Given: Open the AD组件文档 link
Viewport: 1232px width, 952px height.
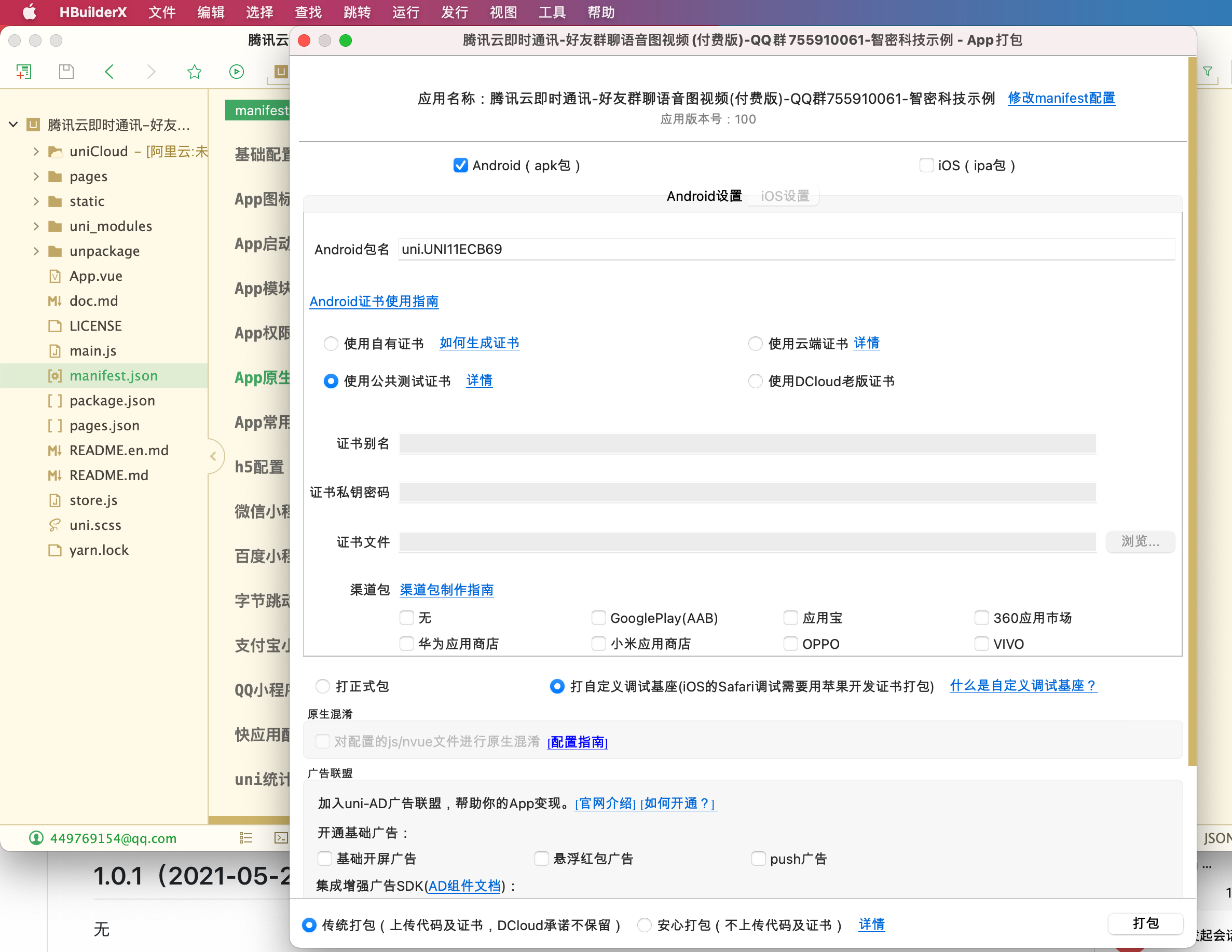Looking at the screenshot, I should [x=465, y=886].
